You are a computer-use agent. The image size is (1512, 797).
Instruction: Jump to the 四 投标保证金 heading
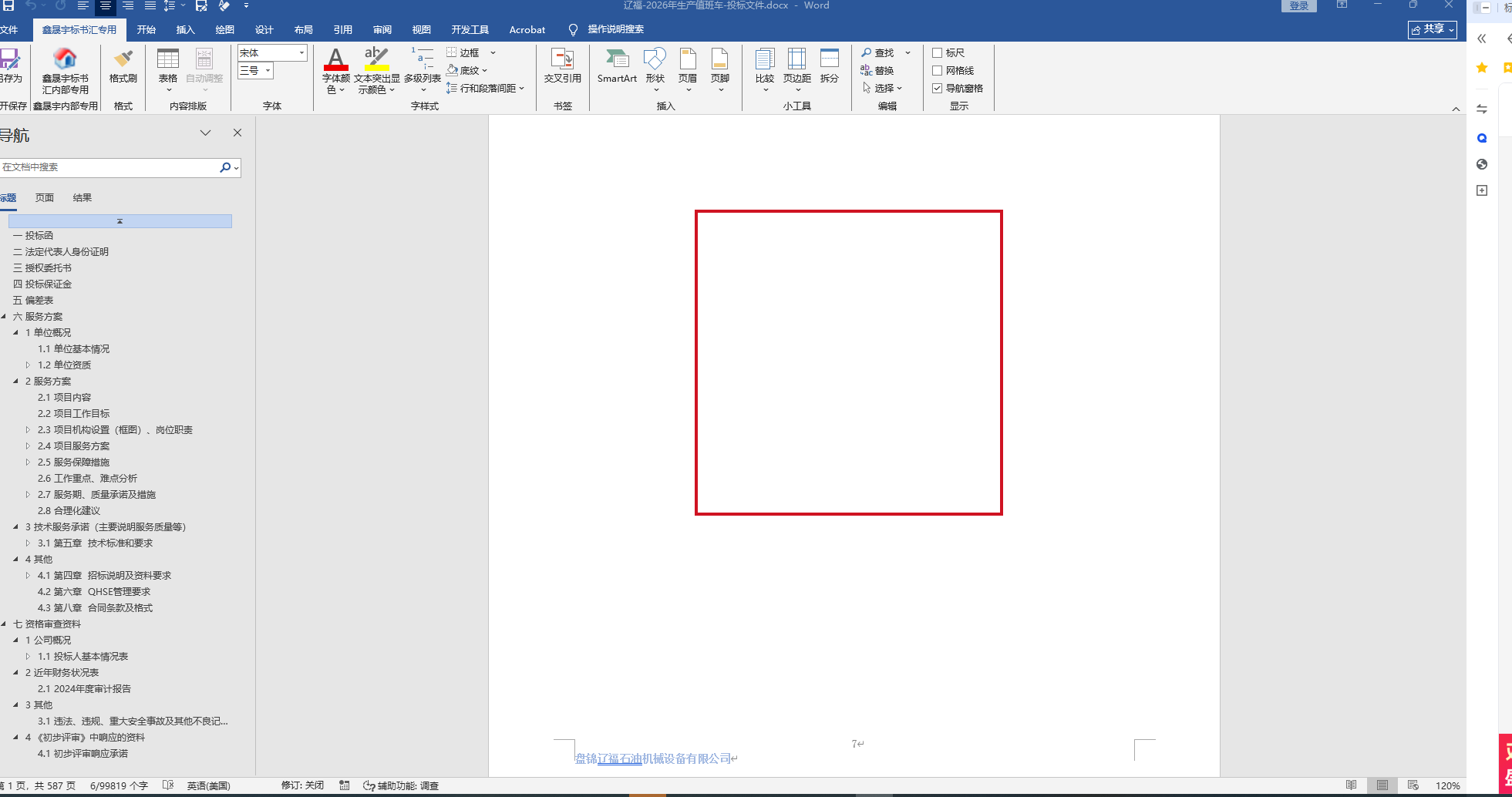pos(42,284)
